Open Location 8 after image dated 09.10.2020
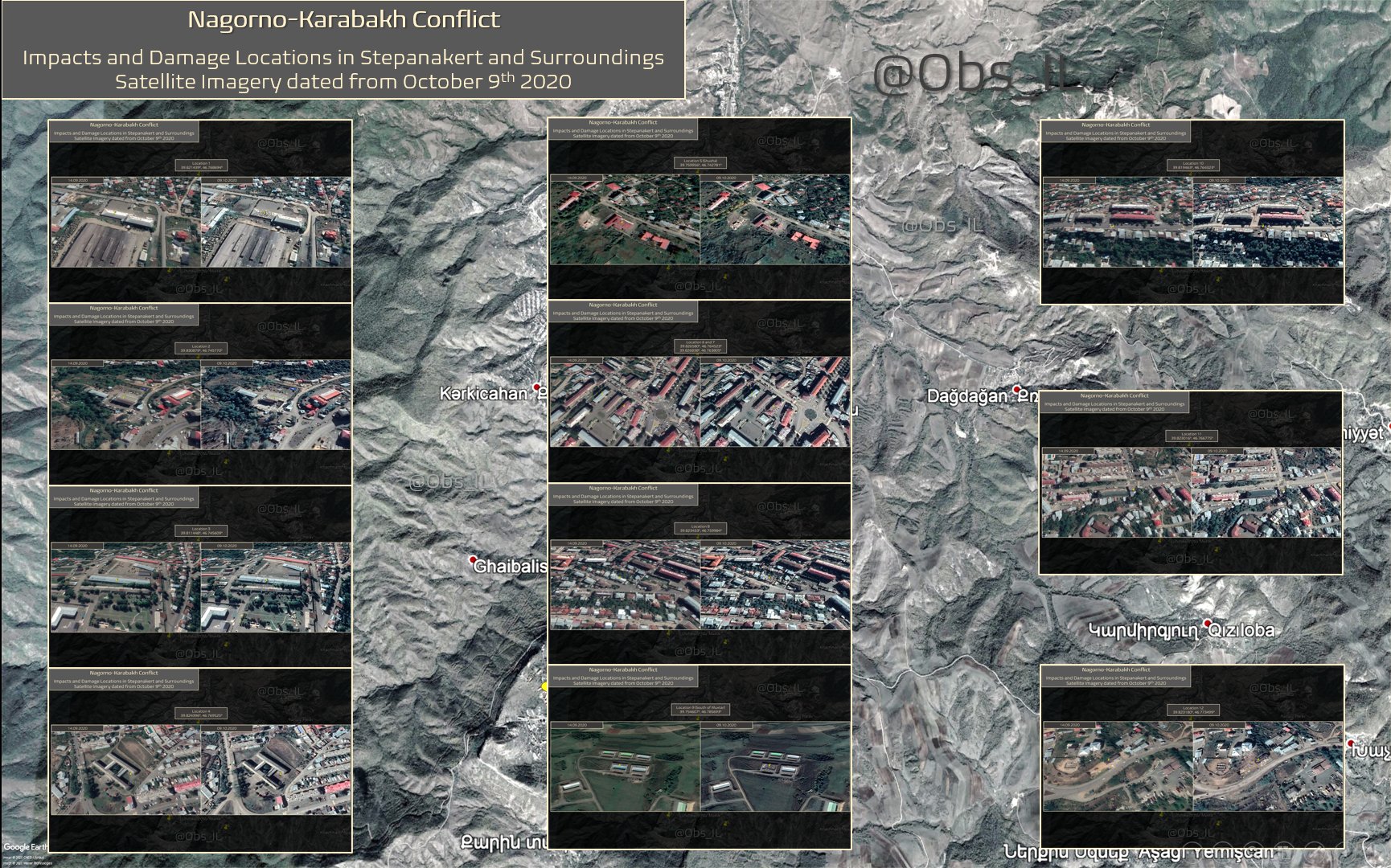Image resolution: width=1391 pixels, height=868 pixels. [x=774, y=584]
